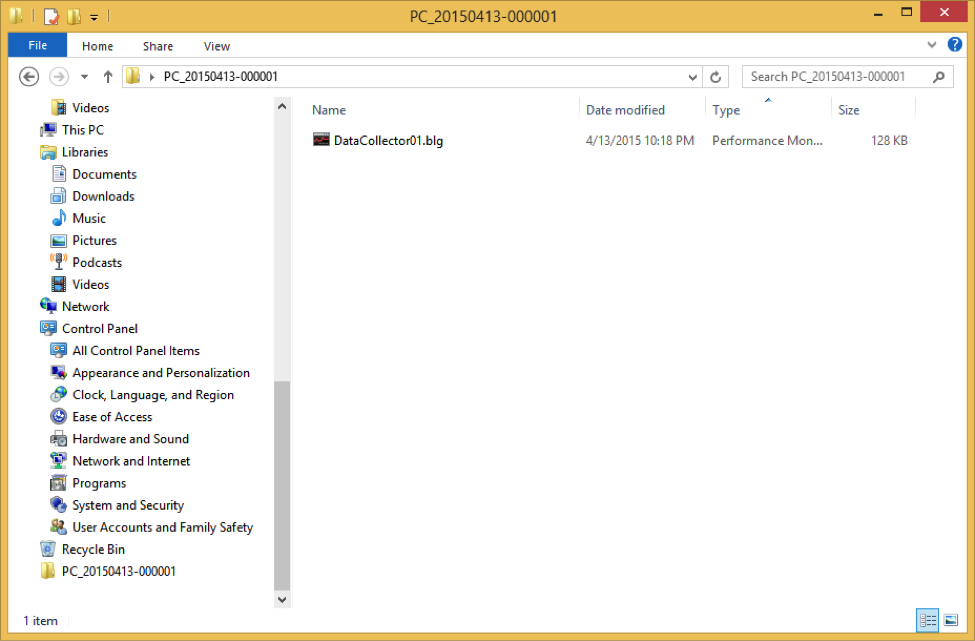Open the window system menu icon

pos(17,16)
